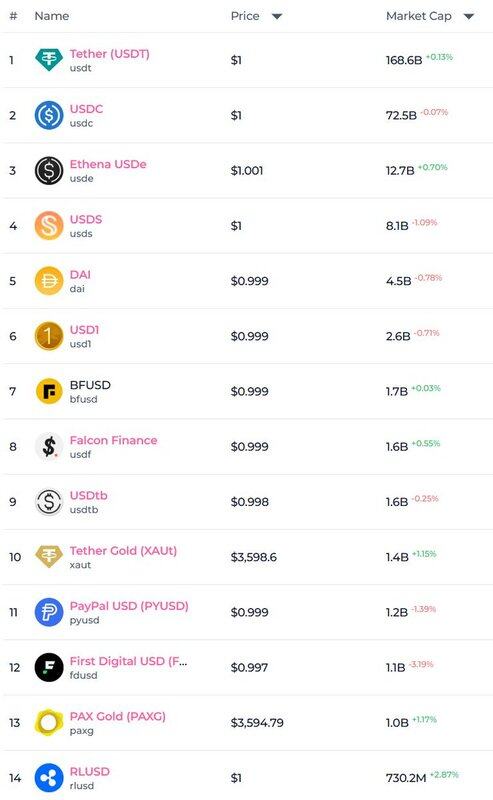This screenshot has height=800, width=493.
Task: Sort by Price dropdown arrow
Action: pos(277,16)
